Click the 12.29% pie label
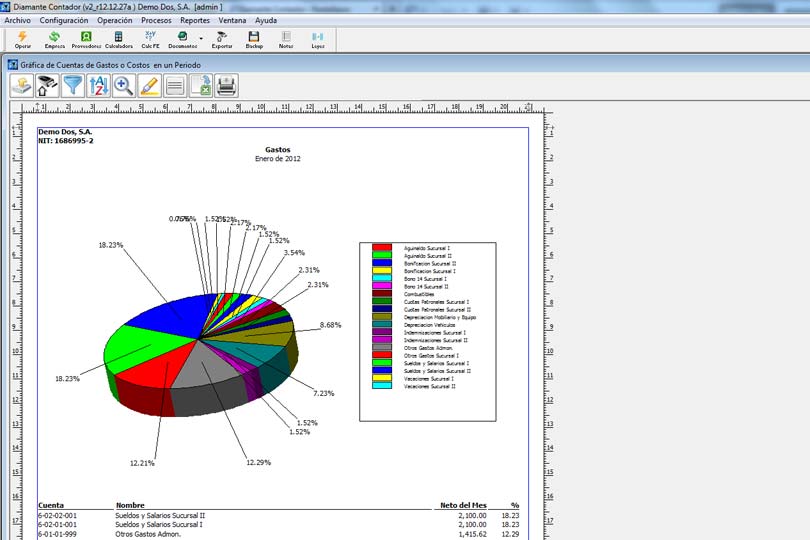The image size is (810, 540). [258, 462]
